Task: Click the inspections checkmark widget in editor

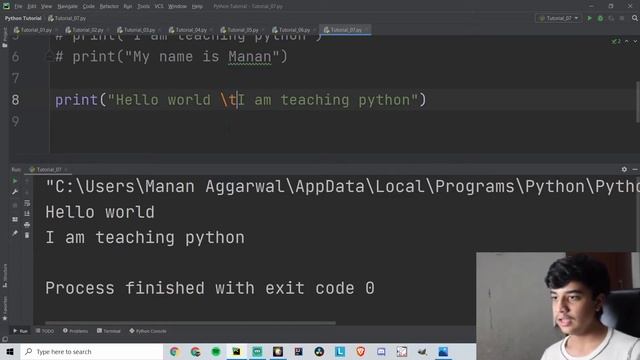Action: (x=616, y=41)
